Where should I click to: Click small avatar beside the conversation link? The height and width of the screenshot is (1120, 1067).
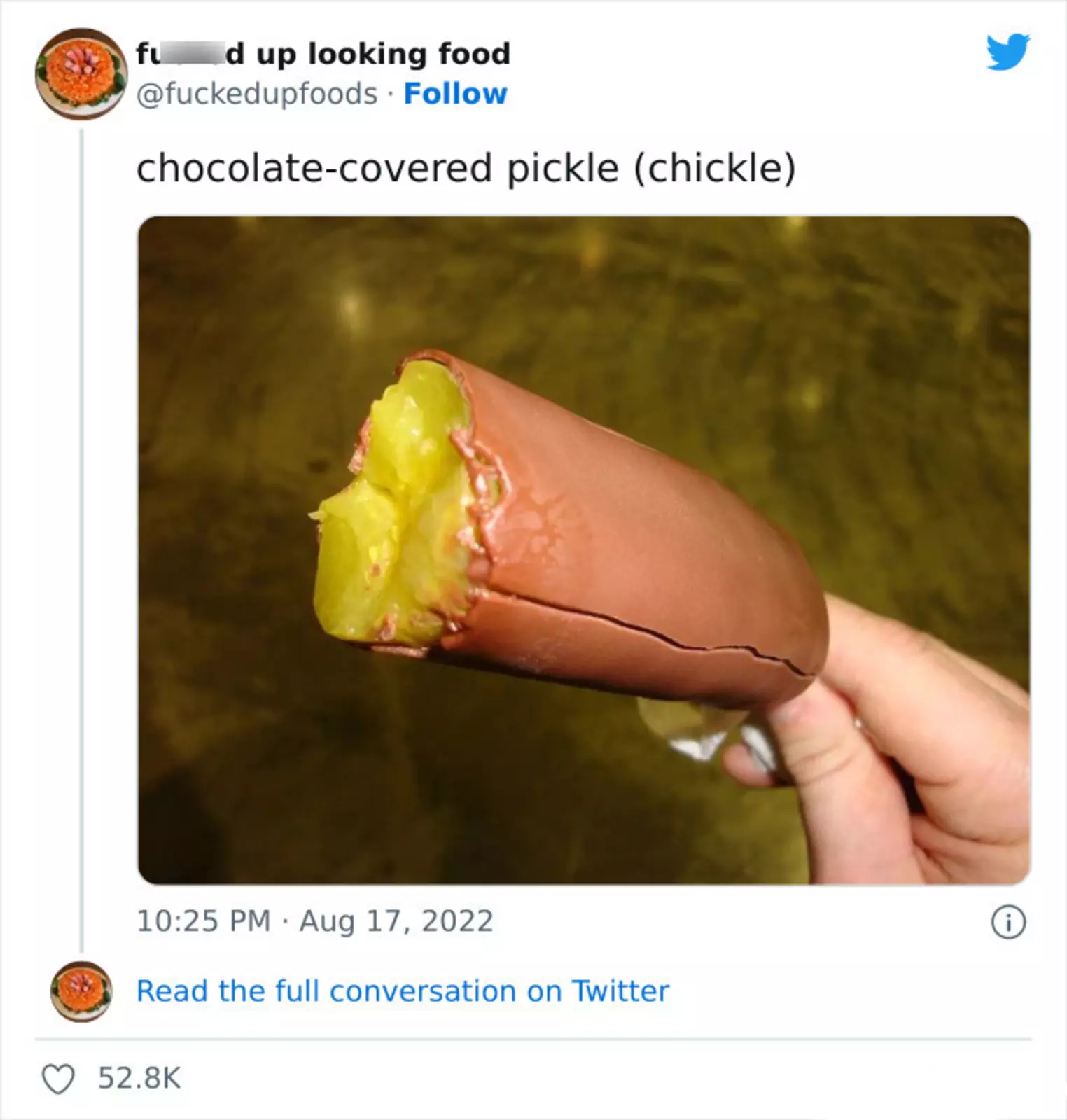click(81, 991)
